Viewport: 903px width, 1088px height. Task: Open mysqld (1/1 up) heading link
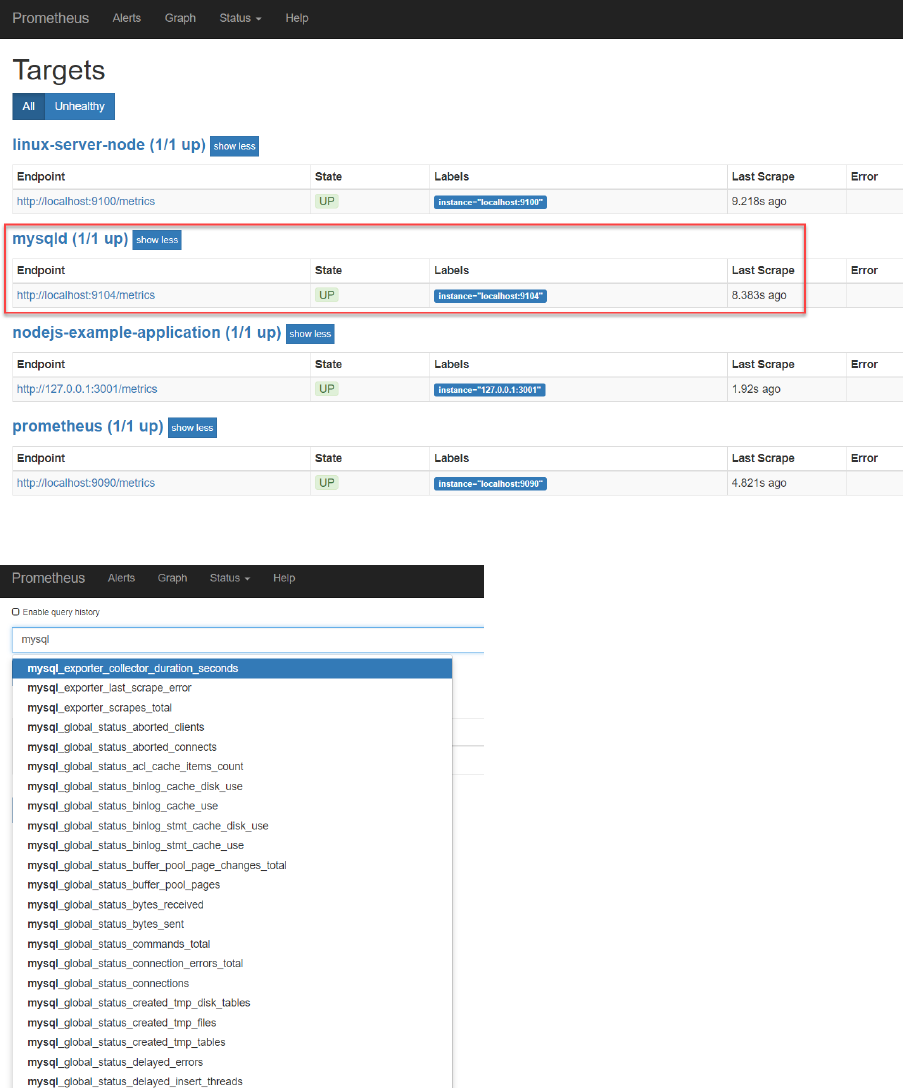pyautogui.click(x=70, y=238)
